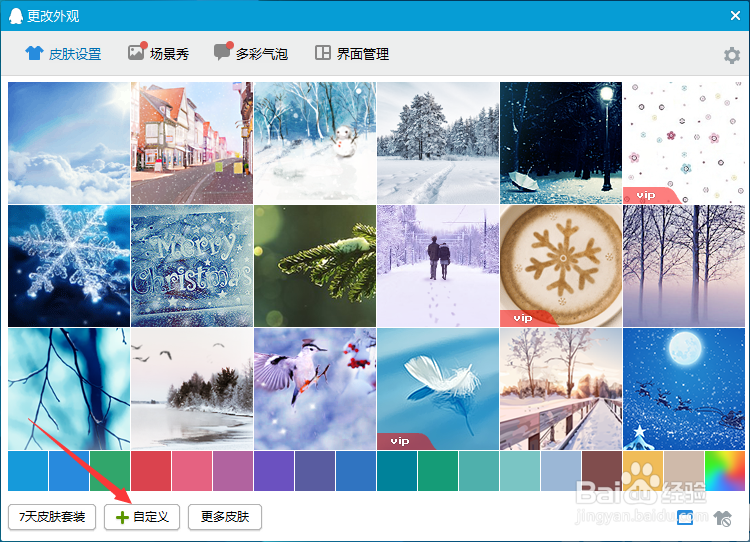This screenshot has width=750, height=542.
Task: Click the 自定义 button with plus sign
Action: pyautogui.click(x=142, y=517)
